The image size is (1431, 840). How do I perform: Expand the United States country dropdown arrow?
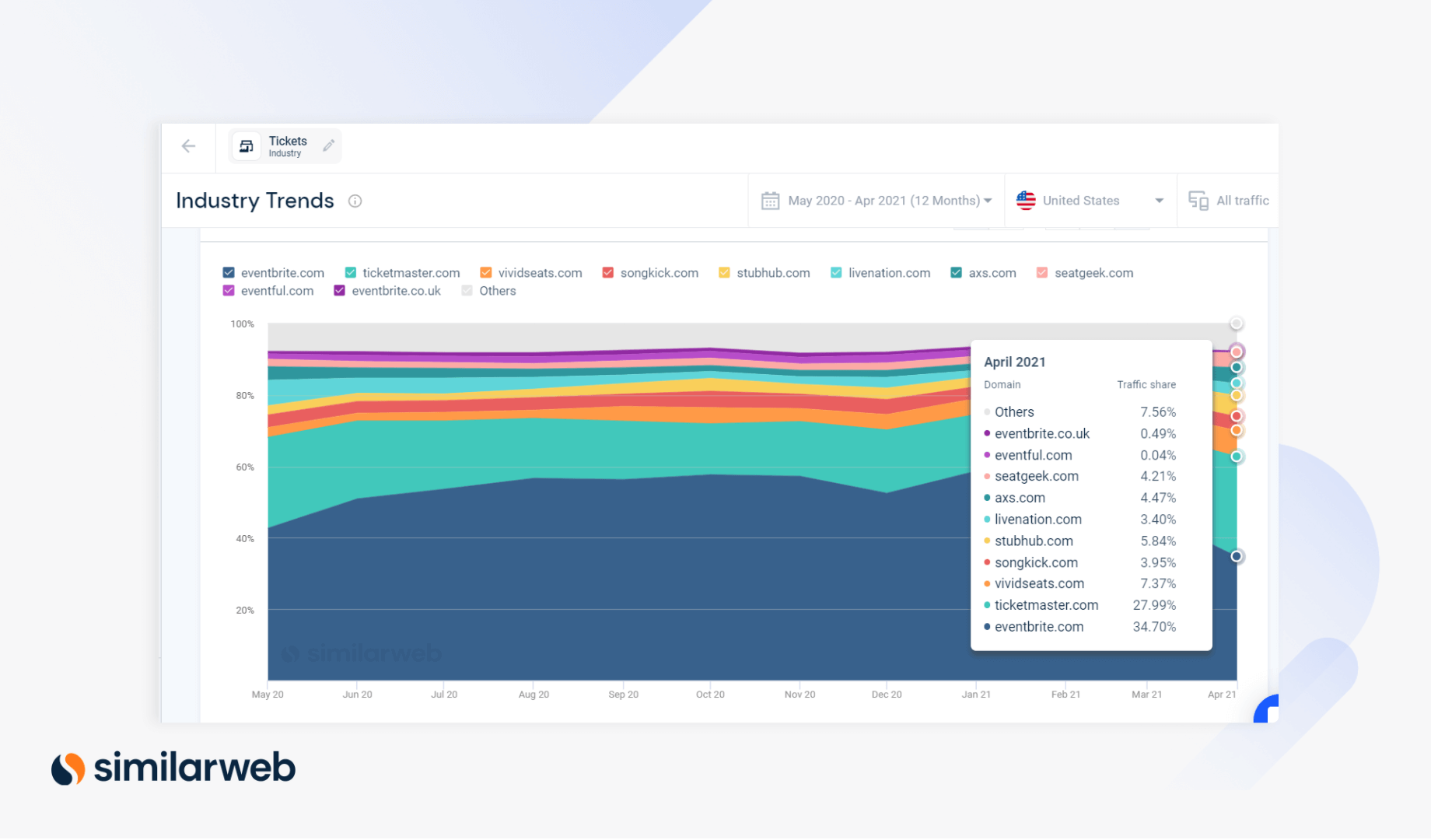point(1159,201)
